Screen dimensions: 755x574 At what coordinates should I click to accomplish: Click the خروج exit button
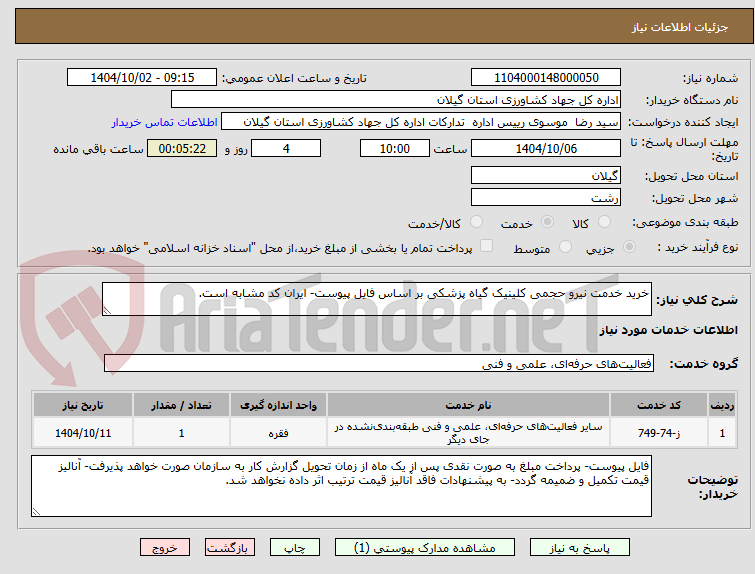tap(165, 548)
